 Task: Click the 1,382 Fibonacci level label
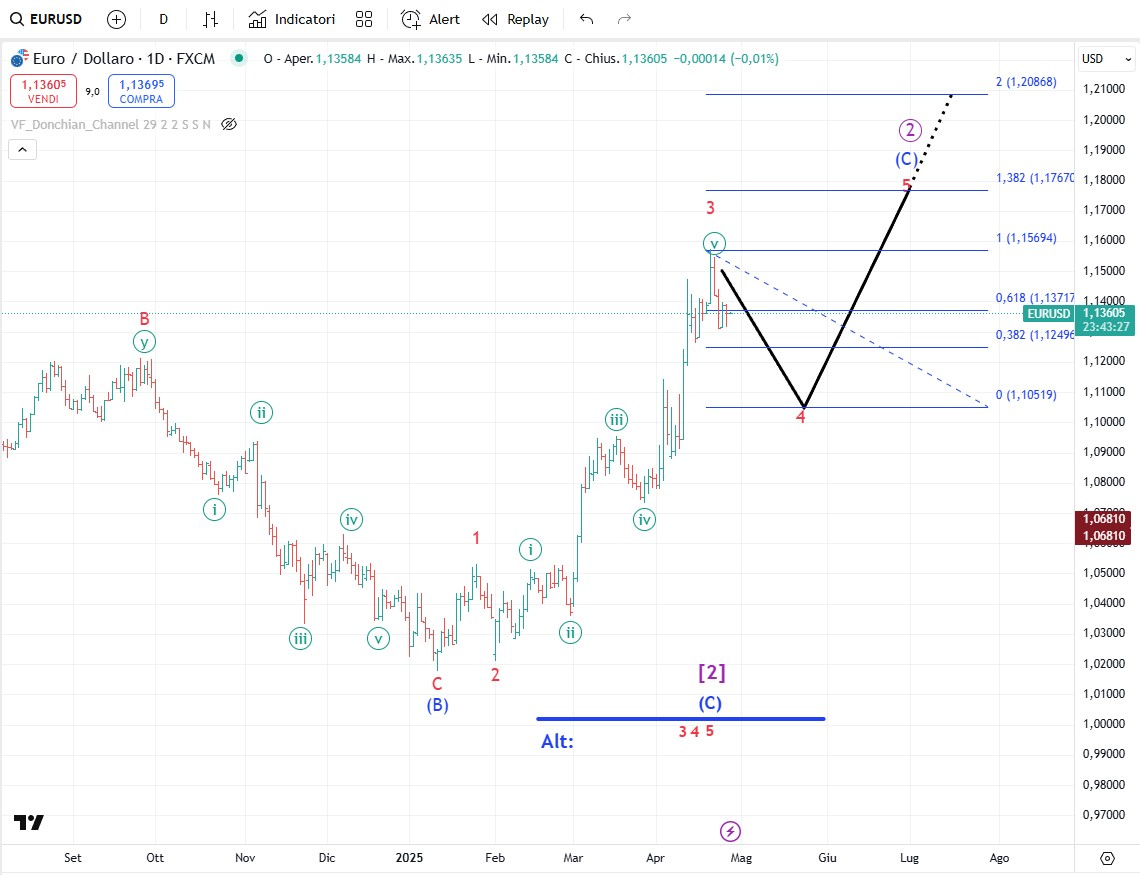point(1034,178)
